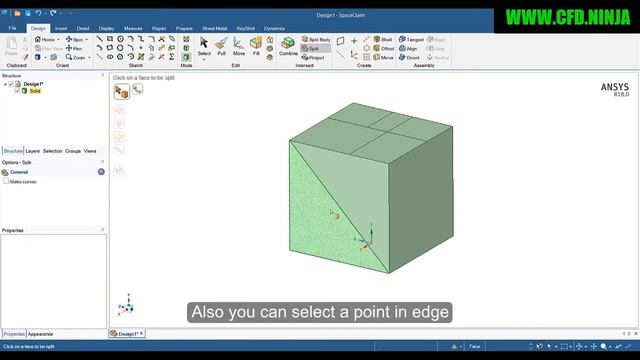Expand the Select tool dropdown arrow
The width and height of the screenshot is (640, 360).
point(204,60)
